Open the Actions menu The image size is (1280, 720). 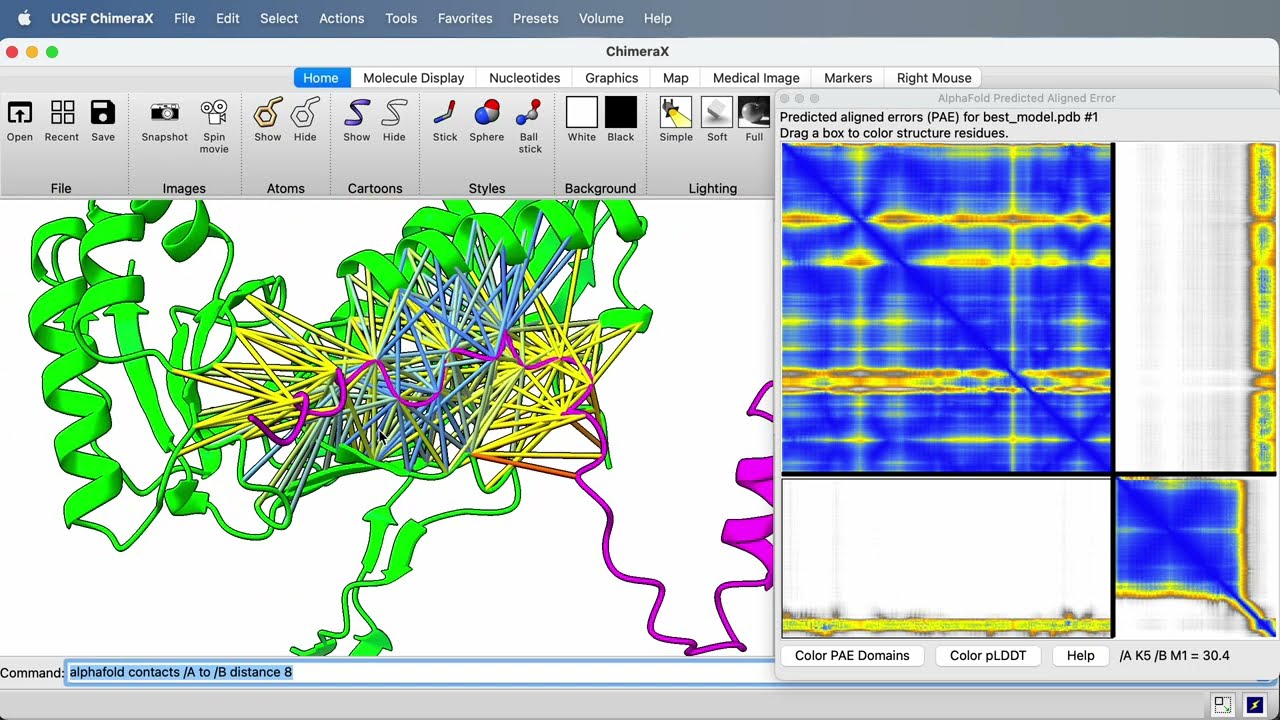pos(342,18)
